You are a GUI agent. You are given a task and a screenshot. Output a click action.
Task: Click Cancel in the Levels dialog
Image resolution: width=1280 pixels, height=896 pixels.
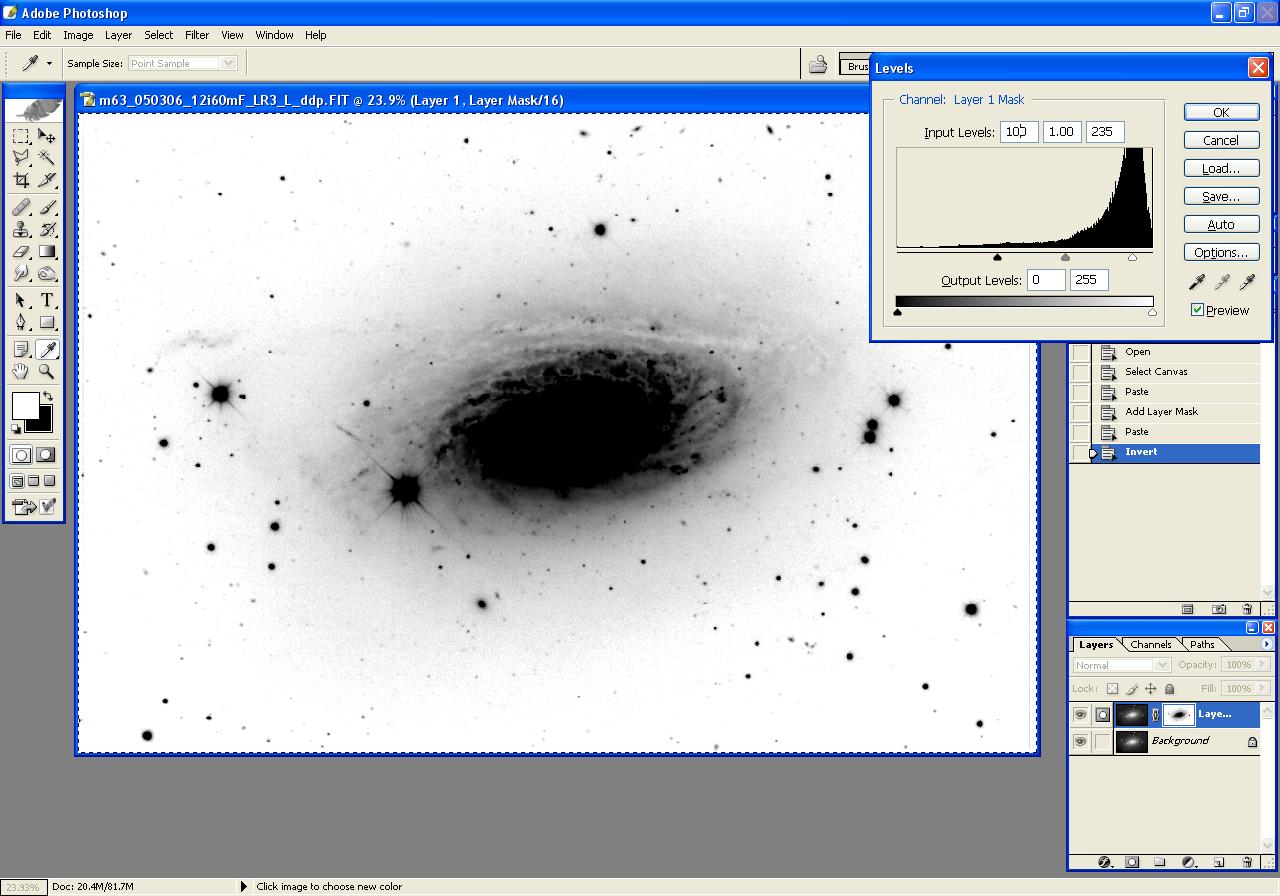pos(1221,141)
